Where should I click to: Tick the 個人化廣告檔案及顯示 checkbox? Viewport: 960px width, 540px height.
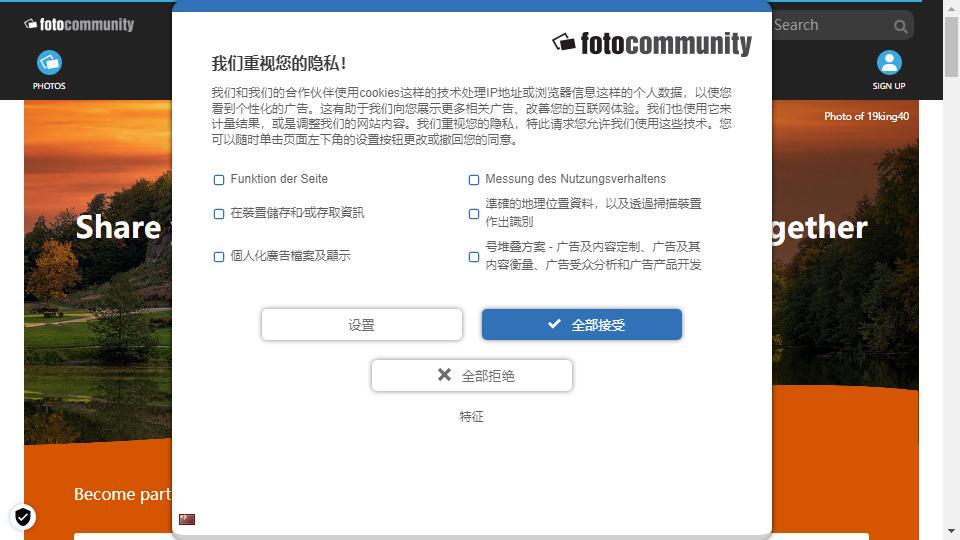coord(219,257)
